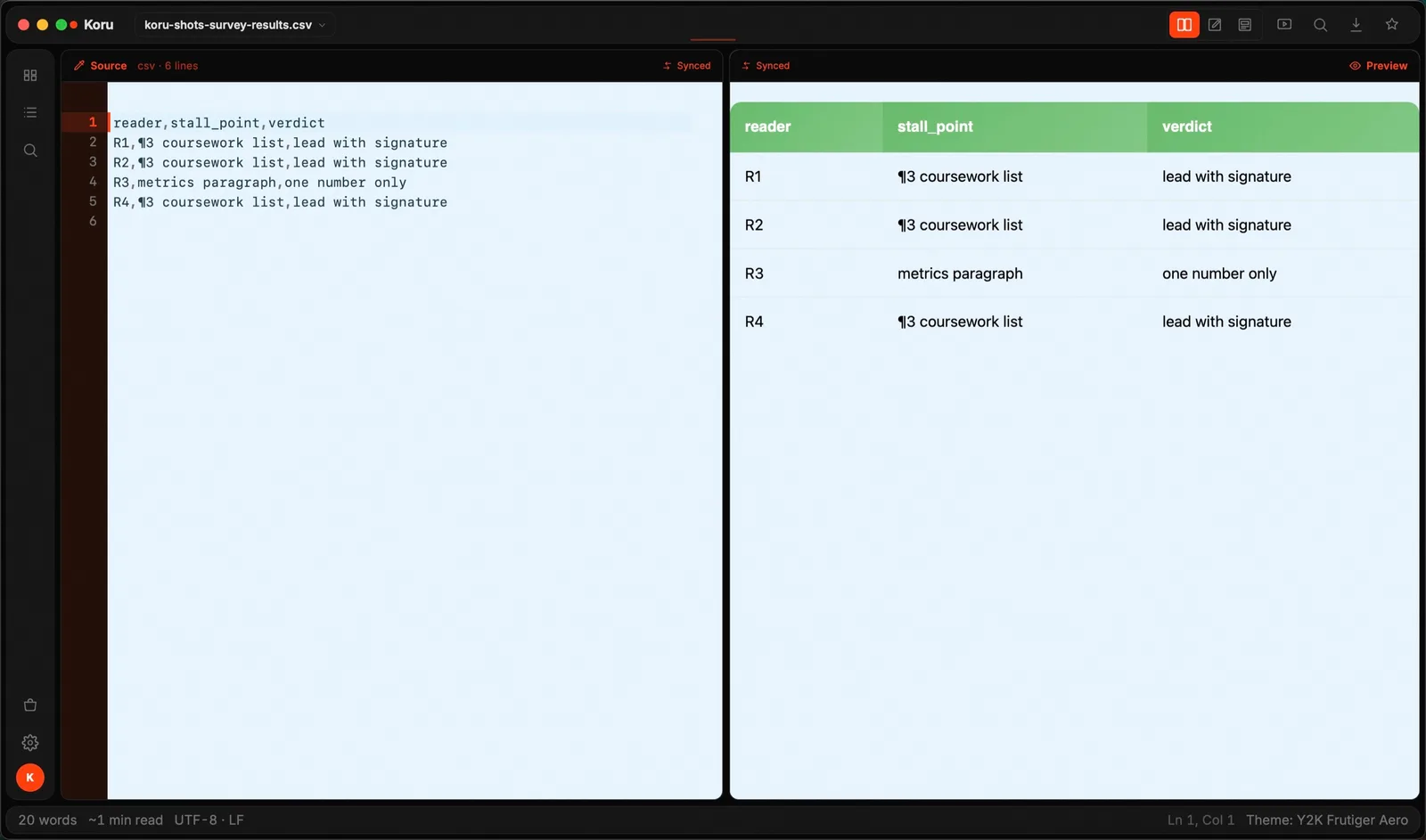Screen dimensions: 1426x840
Task: Open search from top toolbar
Action: [x=1320, y=25]
